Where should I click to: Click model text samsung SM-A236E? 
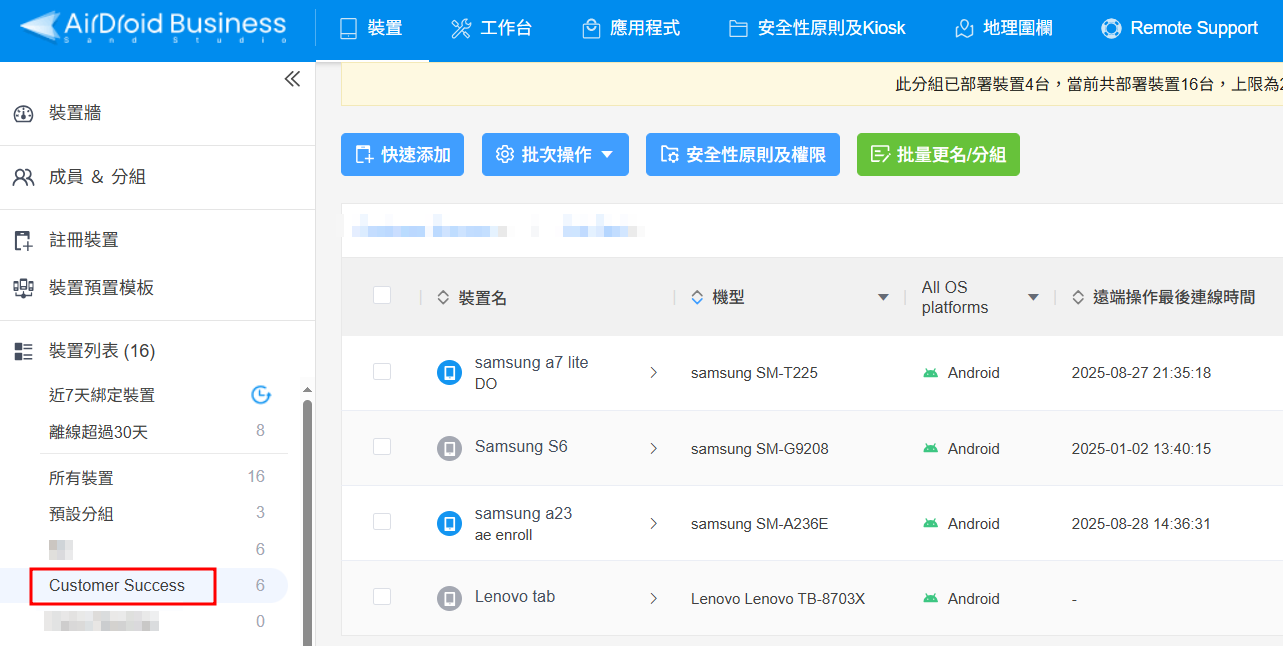pos(759,524)
